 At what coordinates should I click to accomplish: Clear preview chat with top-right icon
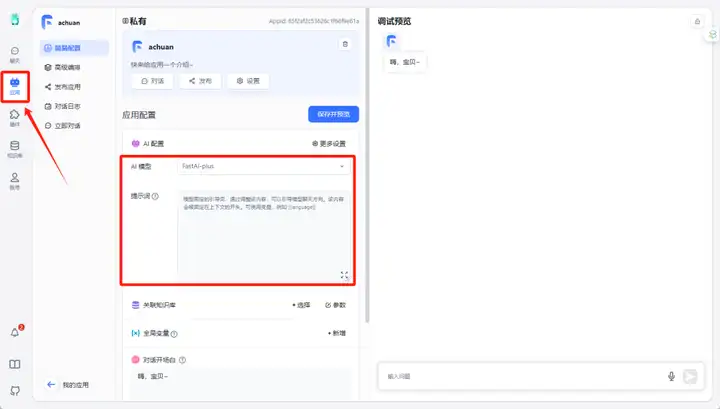pyautogui.click(x=697, y=21)
